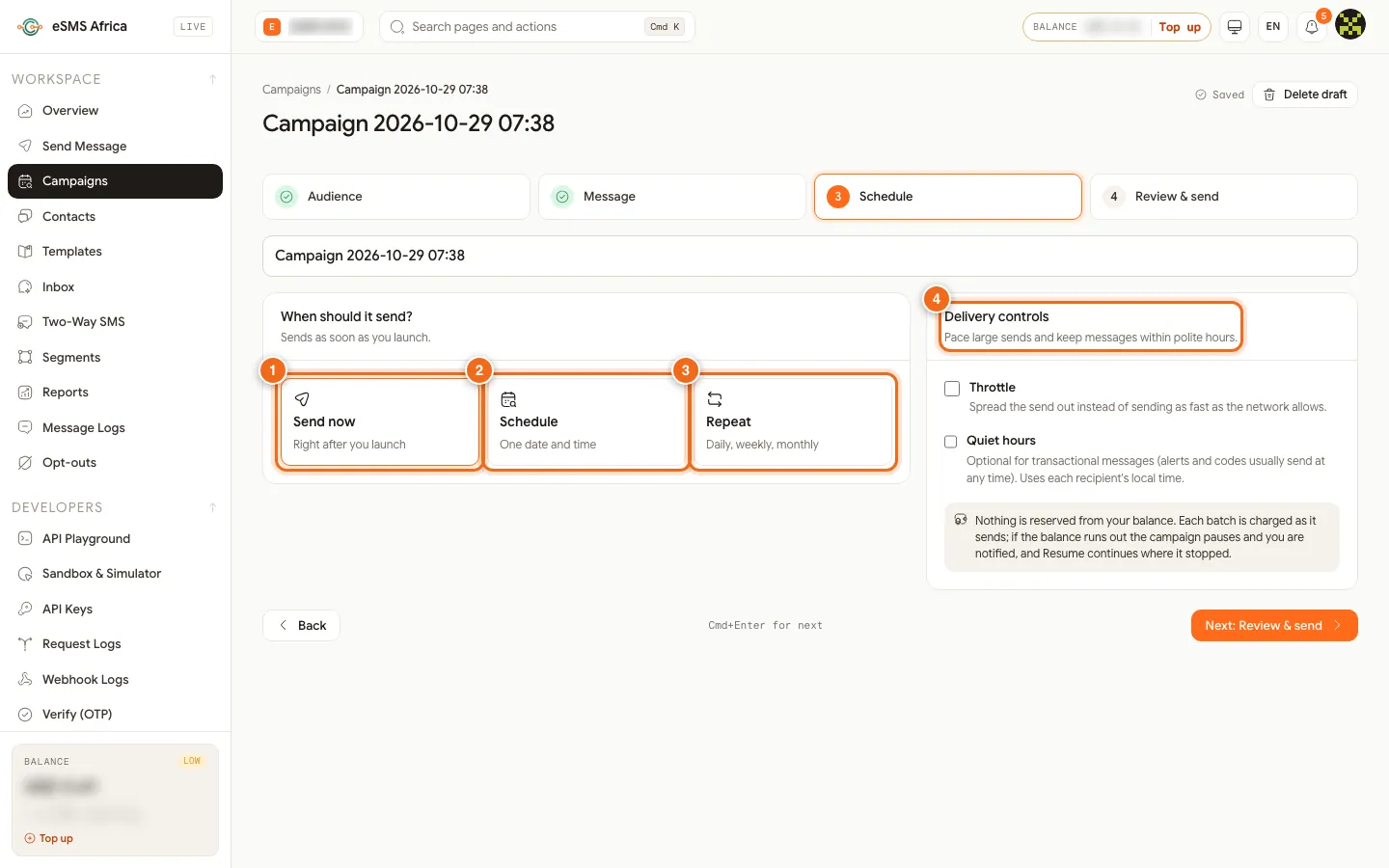Click Top up in header balance
Screen dimensions: 1389x868
1180,27
